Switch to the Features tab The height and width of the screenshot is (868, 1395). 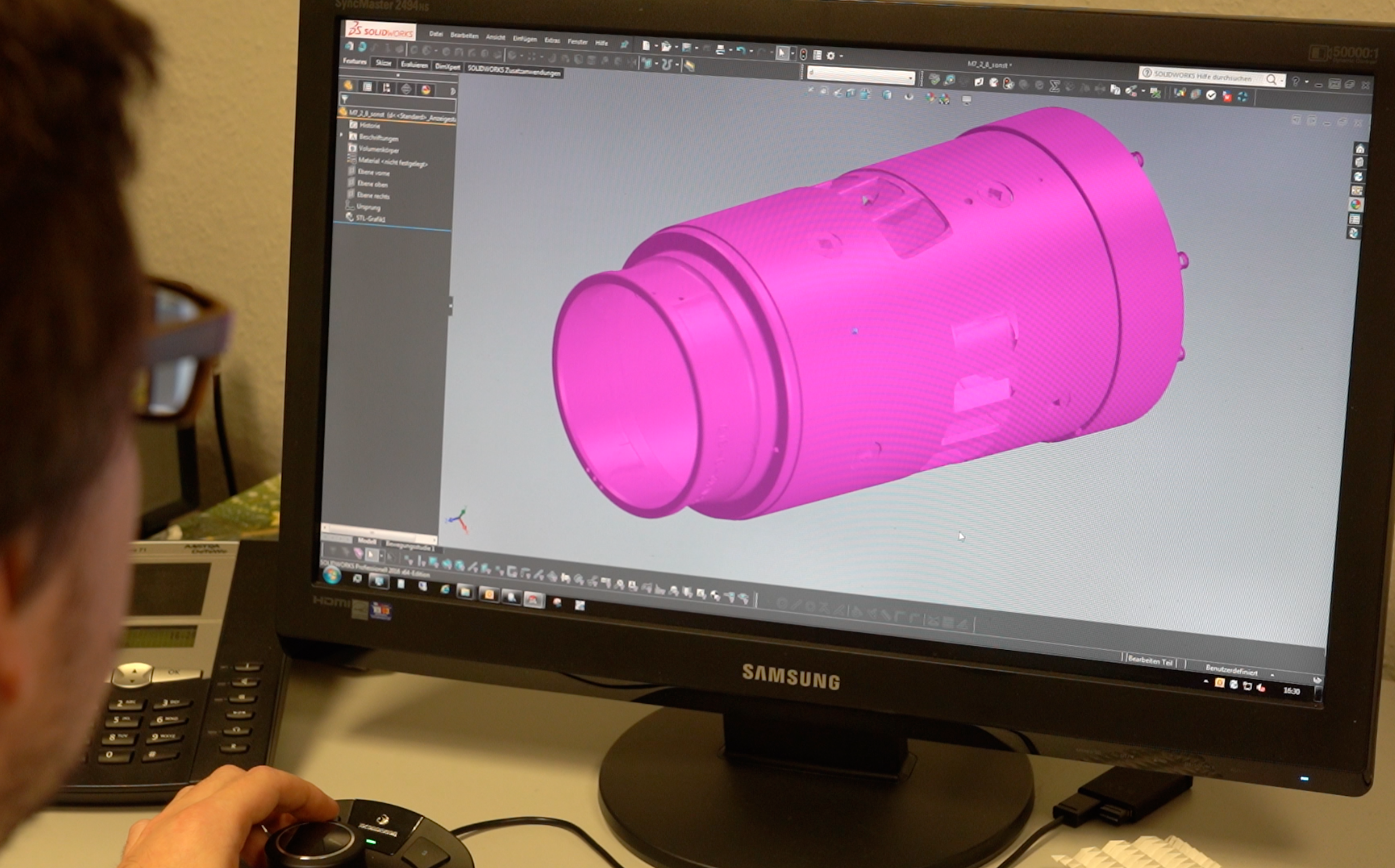[355, 61]
